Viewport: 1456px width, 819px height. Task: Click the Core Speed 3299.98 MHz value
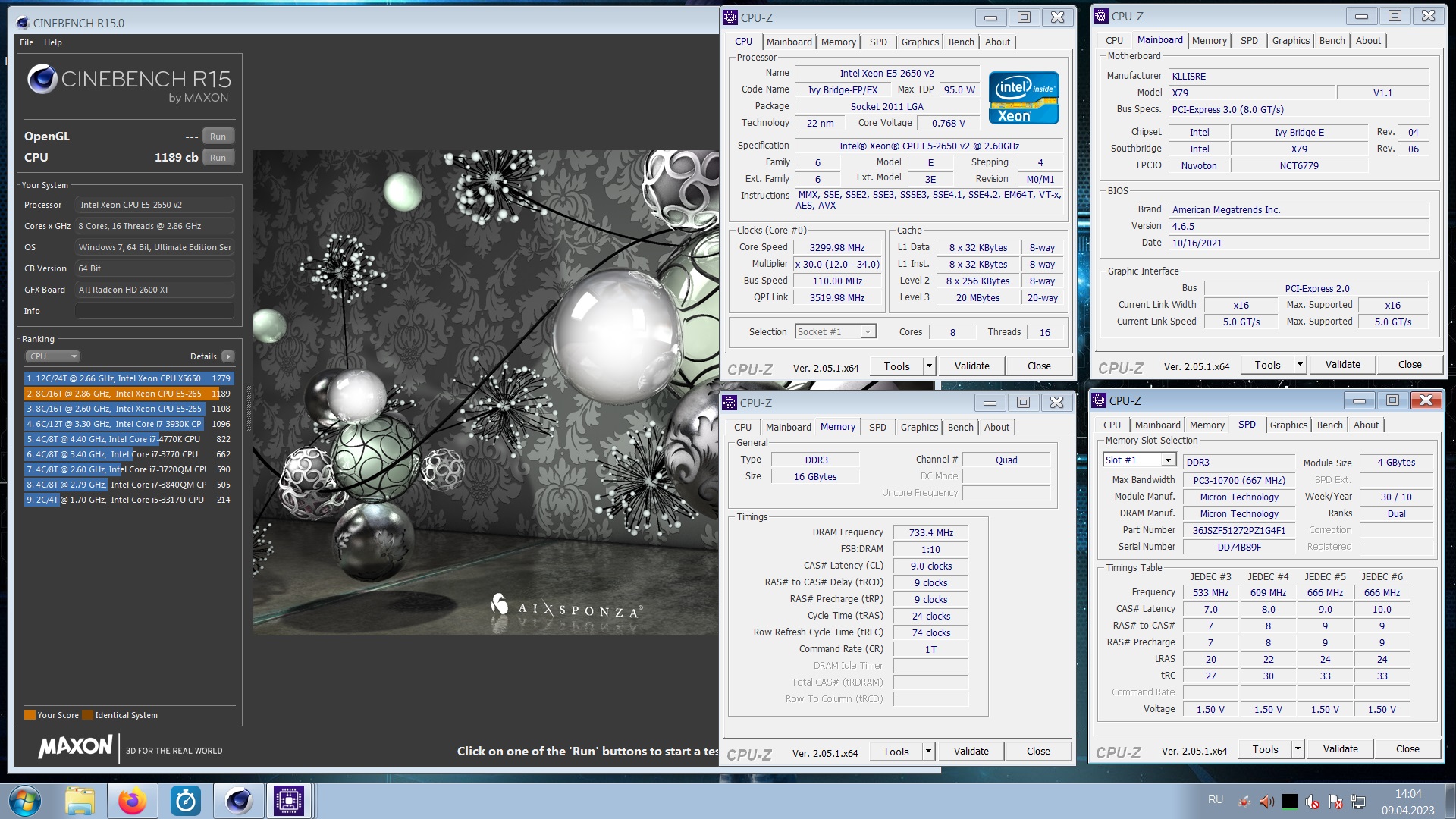click(837, 247)
